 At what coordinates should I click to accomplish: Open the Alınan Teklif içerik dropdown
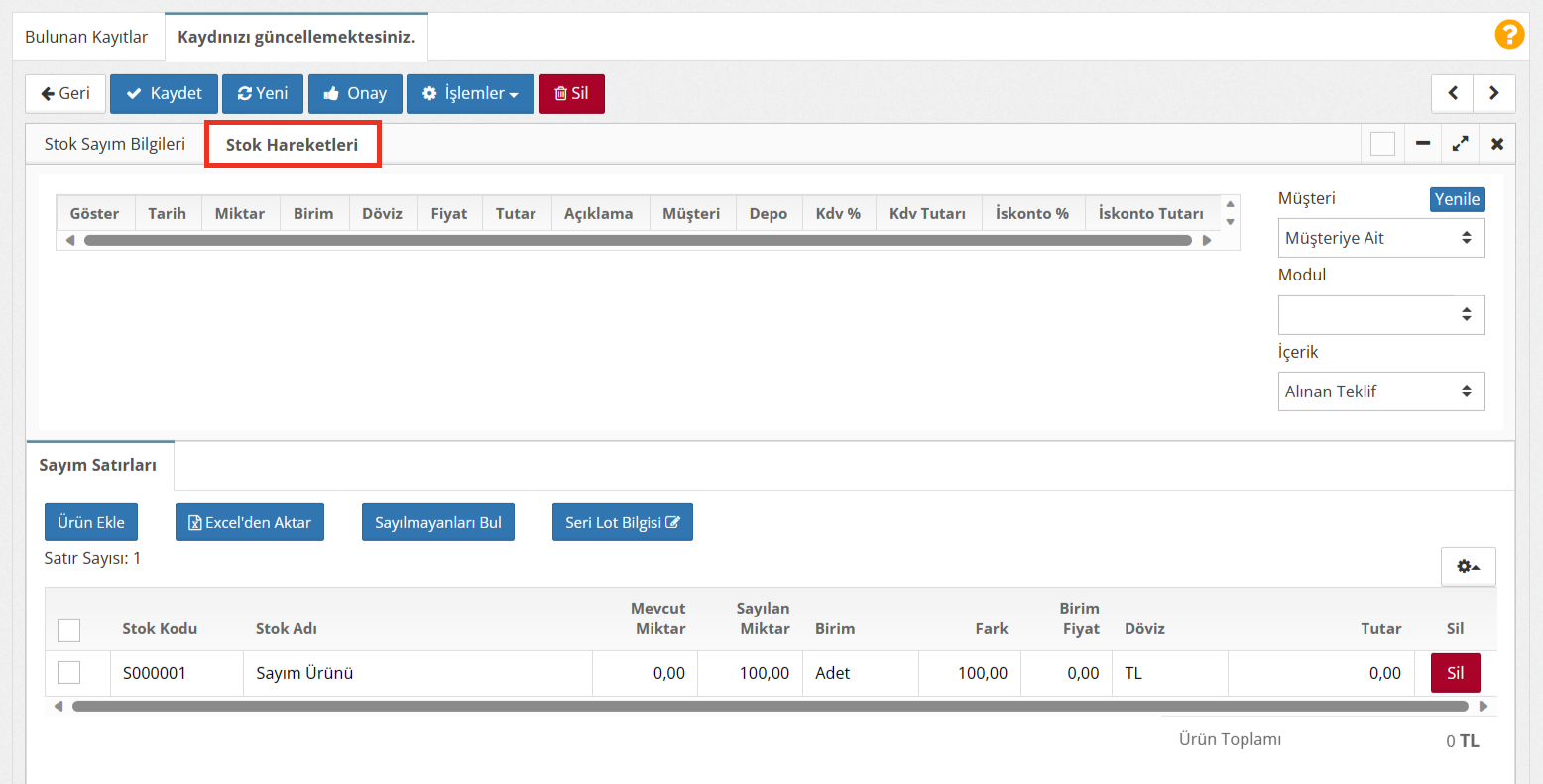point(1380,392)
